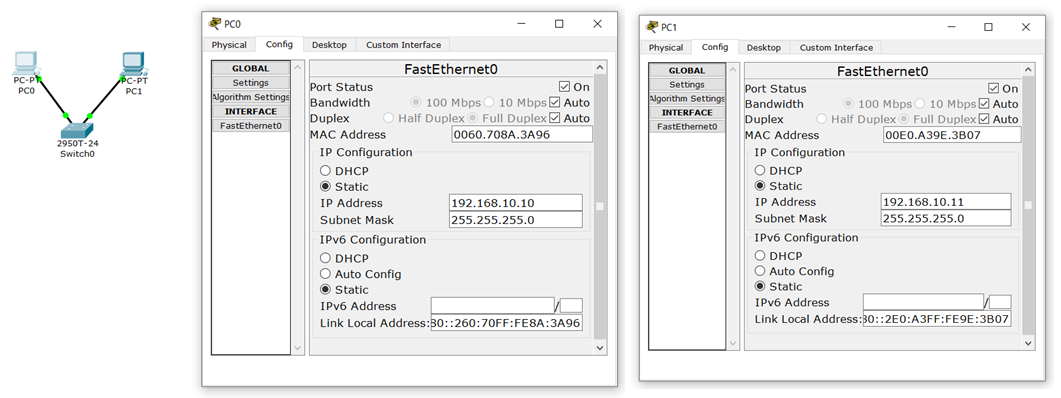Viewport: 1061px width, 398px height.
Task: Click the PC0 IP Address field
Action: (x=516, y=203)
